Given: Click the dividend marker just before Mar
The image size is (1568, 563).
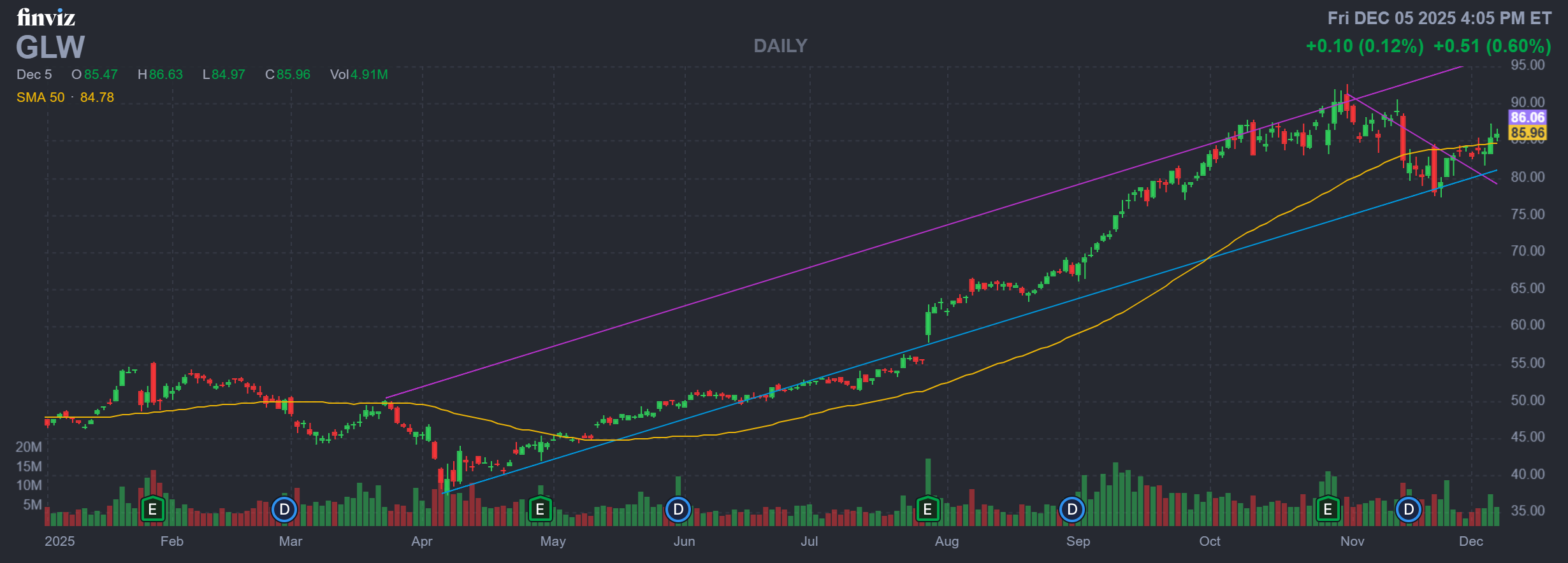Looking at the screenshot, I should [284, 510].
